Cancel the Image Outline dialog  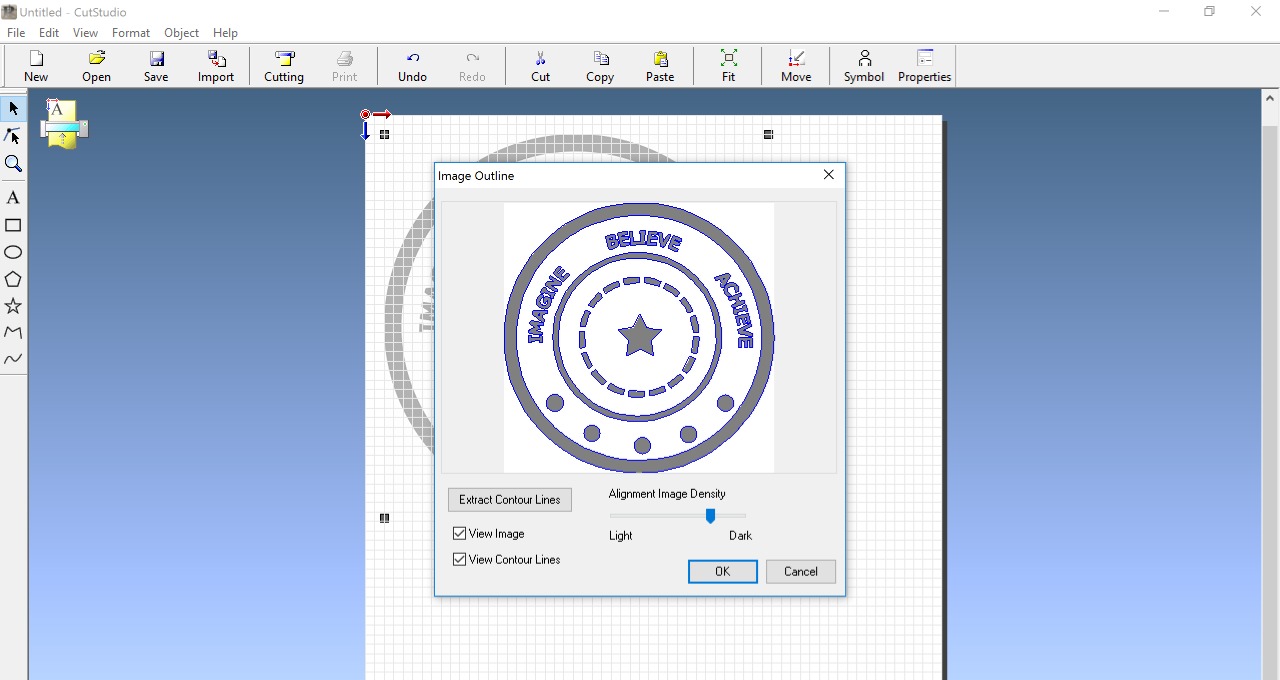click(801, 571)
